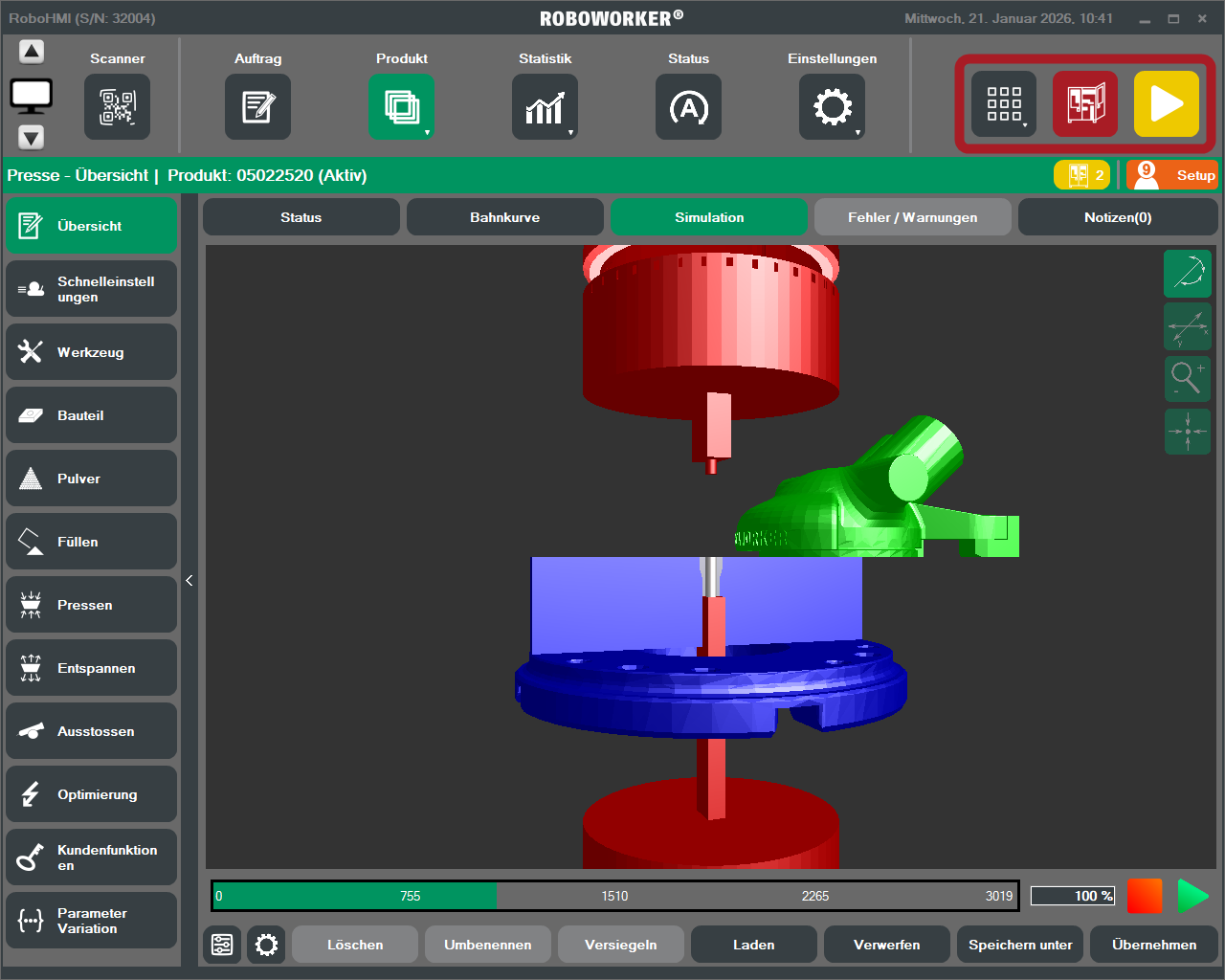Viewport: 1225px width, 980px height.
Task: Select Übersicht in the sidebar
Action: tap(92, 226)
